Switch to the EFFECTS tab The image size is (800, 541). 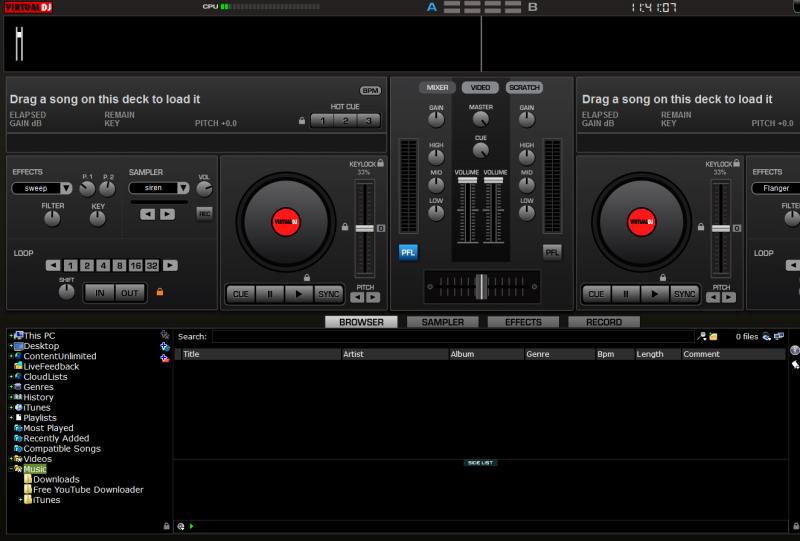(523, 322)
